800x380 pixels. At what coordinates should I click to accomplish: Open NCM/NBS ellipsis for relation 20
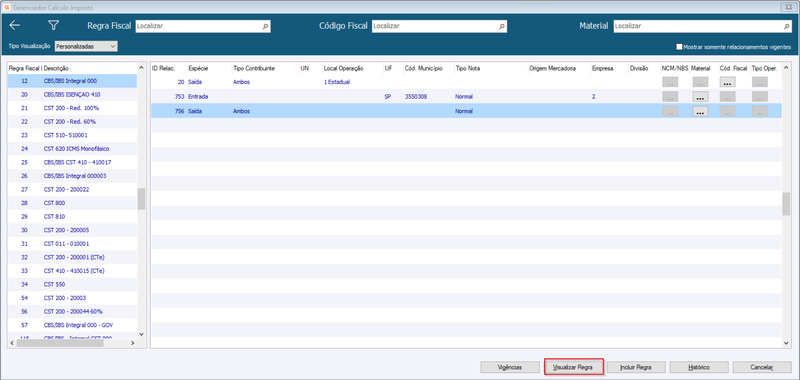click(x=670, y=82)
